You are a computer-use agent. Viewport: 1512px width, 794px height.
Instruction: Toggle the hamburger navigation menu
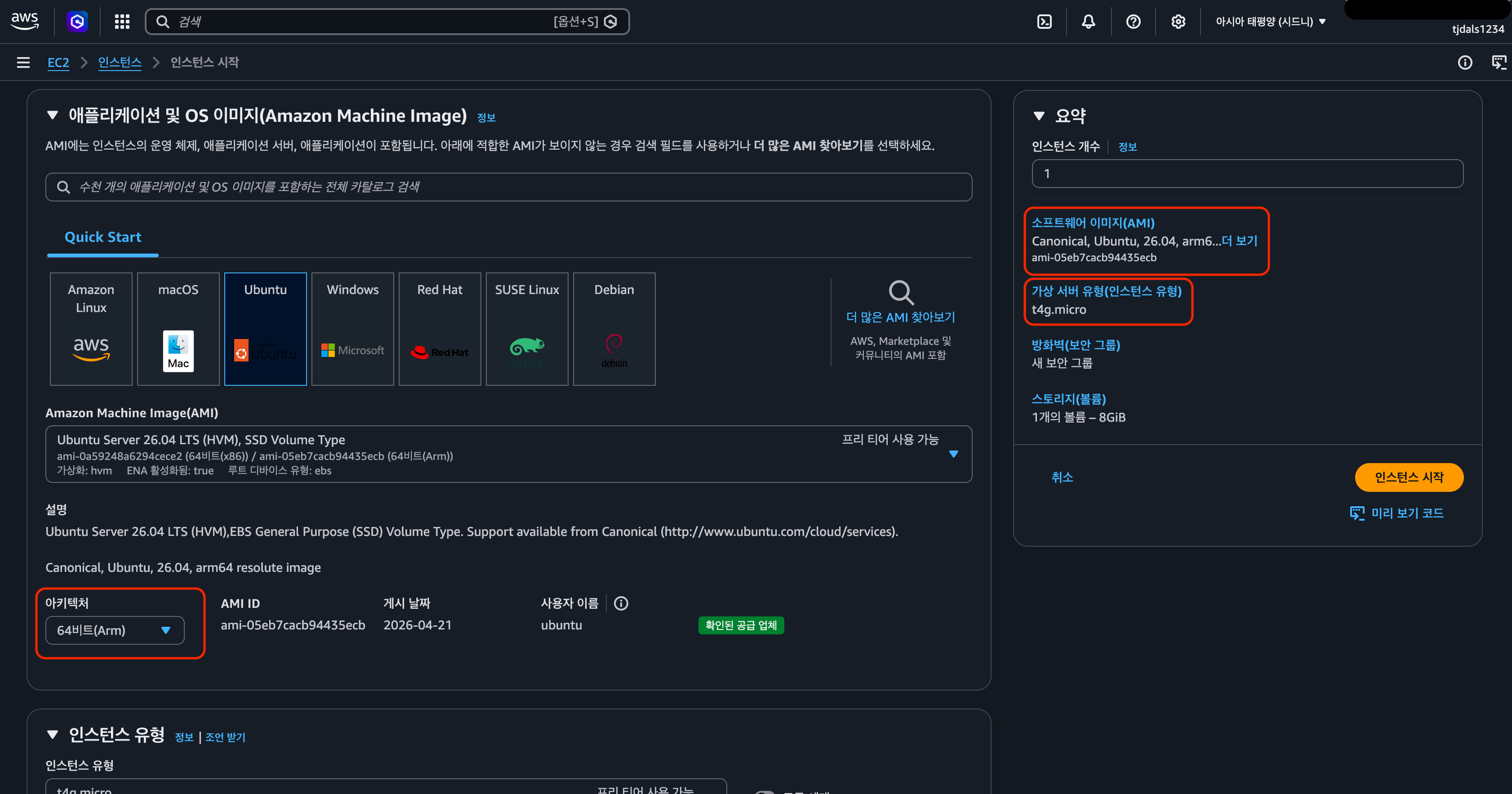pos(23,62)
